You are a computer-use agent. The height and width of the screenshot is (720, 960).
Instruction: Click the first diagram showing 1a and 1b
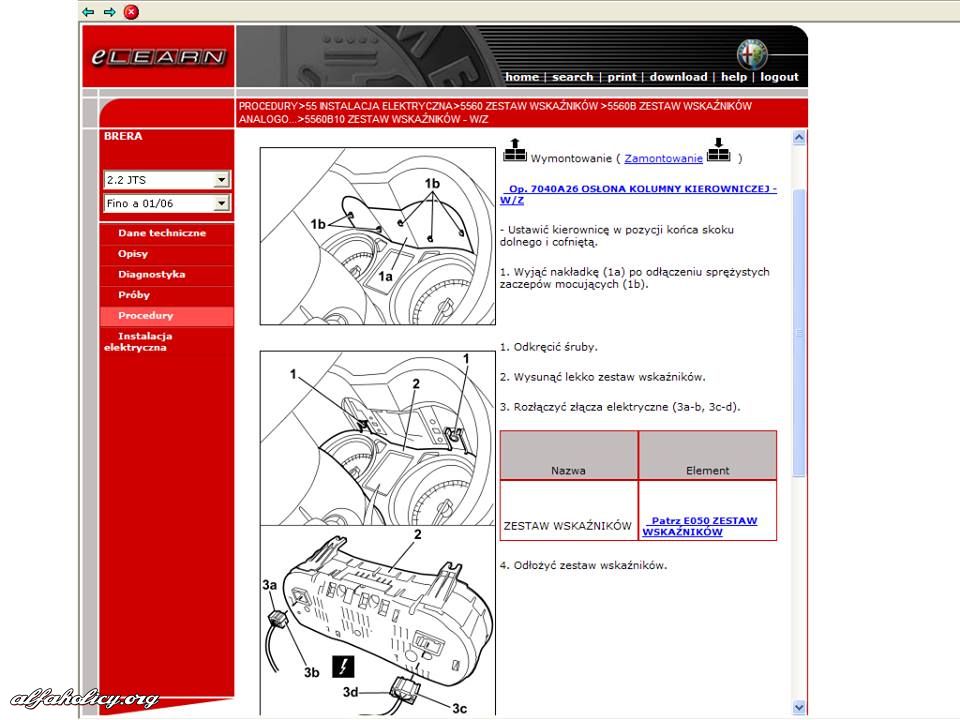click(378, 236)
